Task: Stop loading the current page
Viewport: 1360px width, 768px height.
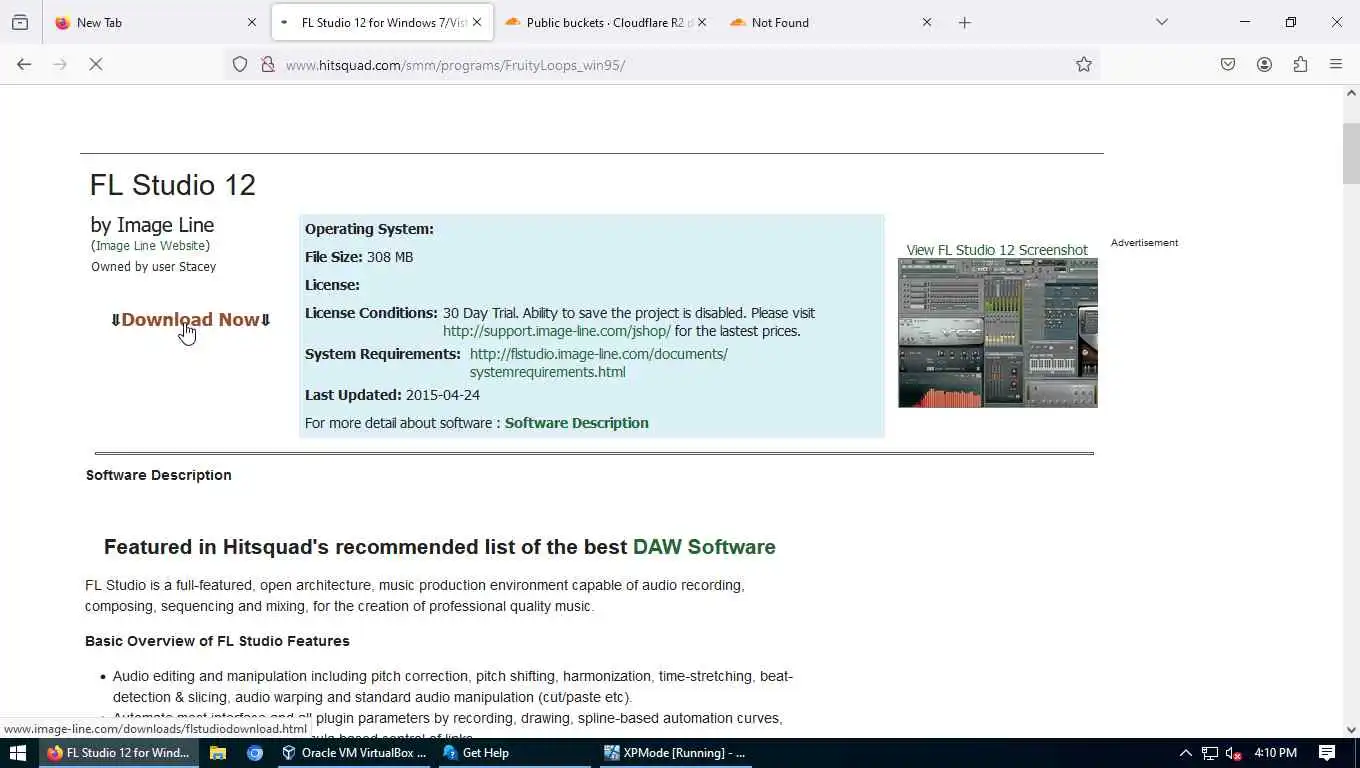Action: (x=96, y=64)
